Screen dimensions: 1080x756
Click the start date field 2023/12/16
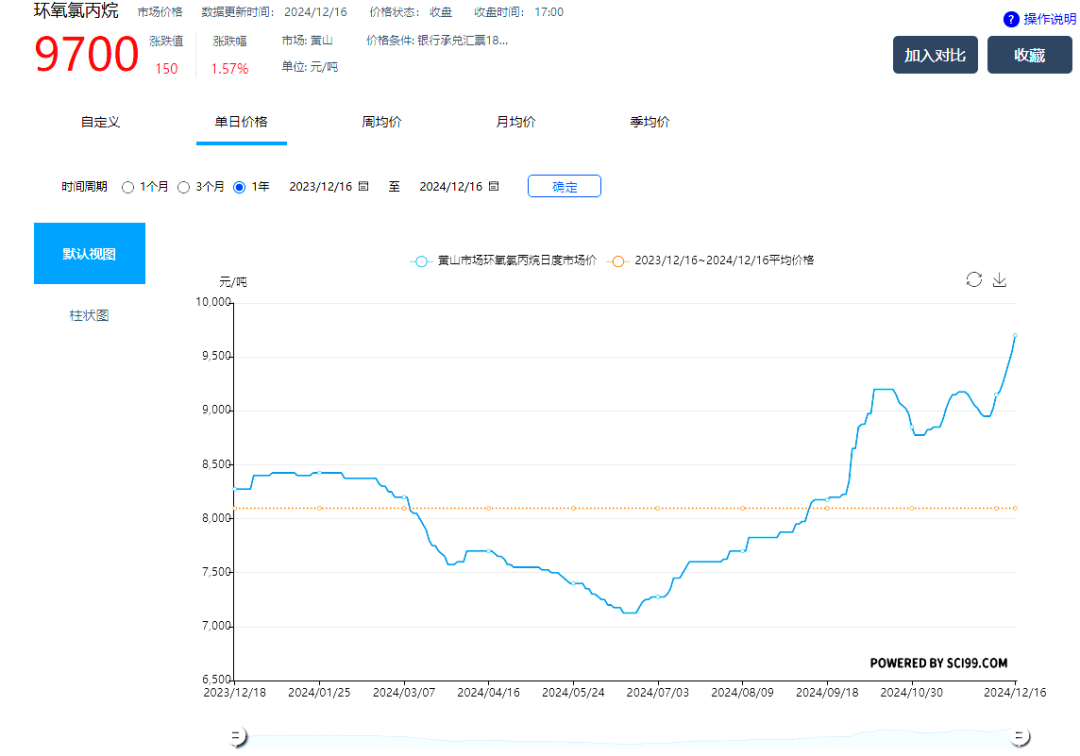pos(320,187)
